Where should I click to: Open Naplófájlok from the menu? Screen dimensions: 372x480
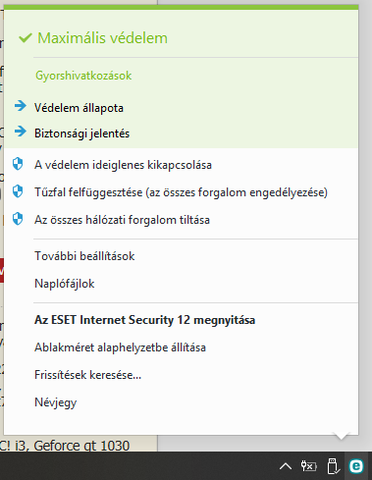pos(64,284)
